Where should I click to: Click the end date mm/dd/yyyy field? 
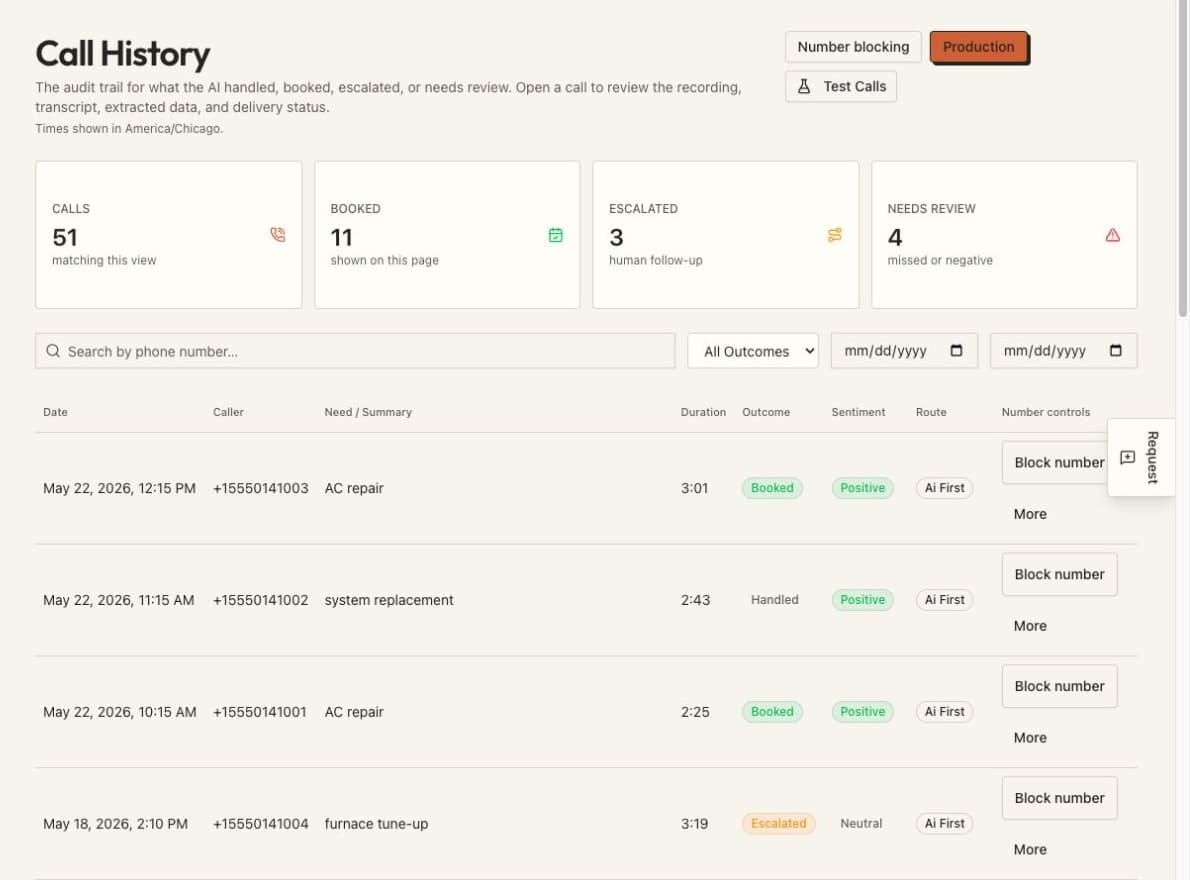1063,351
